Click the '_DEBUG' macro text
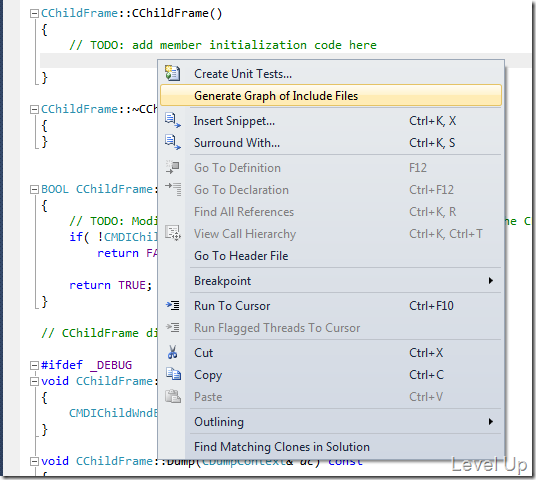This screenshot has width=536, height=480. coord(111,365)
